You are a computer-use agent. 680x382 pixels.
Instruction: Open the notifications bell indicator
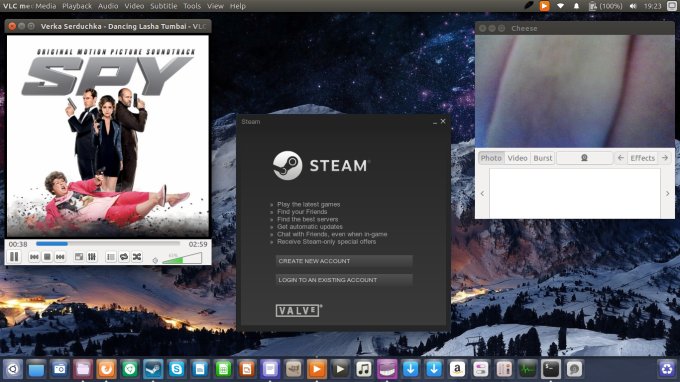pos(576,6)
